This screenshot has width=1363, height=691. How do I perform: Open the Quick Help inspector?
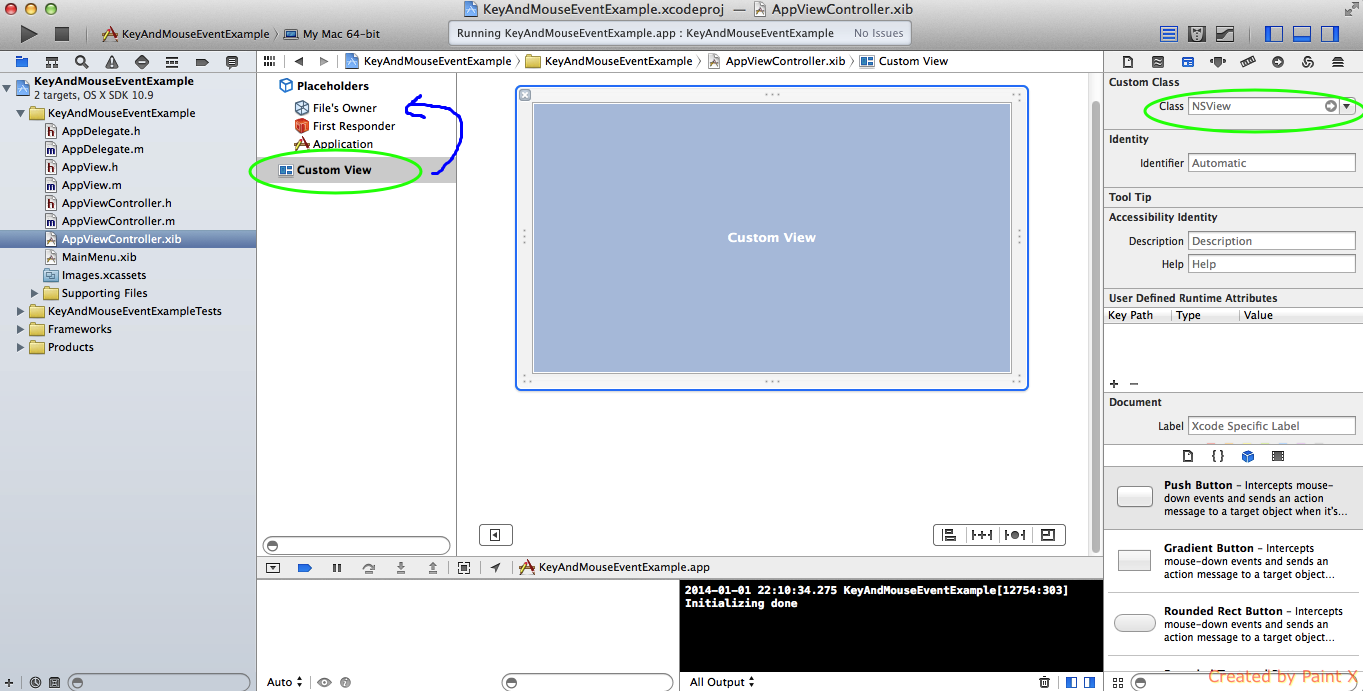pos(1158,62)
